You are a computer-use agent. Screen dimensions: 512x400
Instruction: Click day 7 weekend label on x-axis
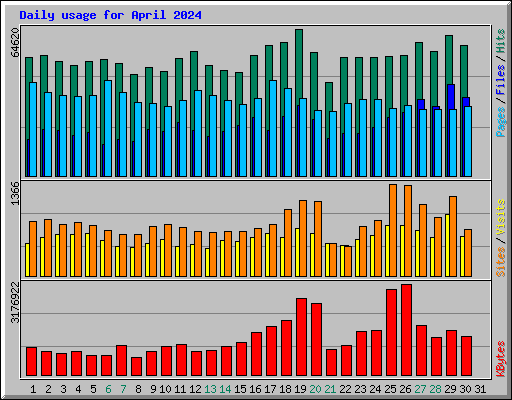click(x=123, y=389)
